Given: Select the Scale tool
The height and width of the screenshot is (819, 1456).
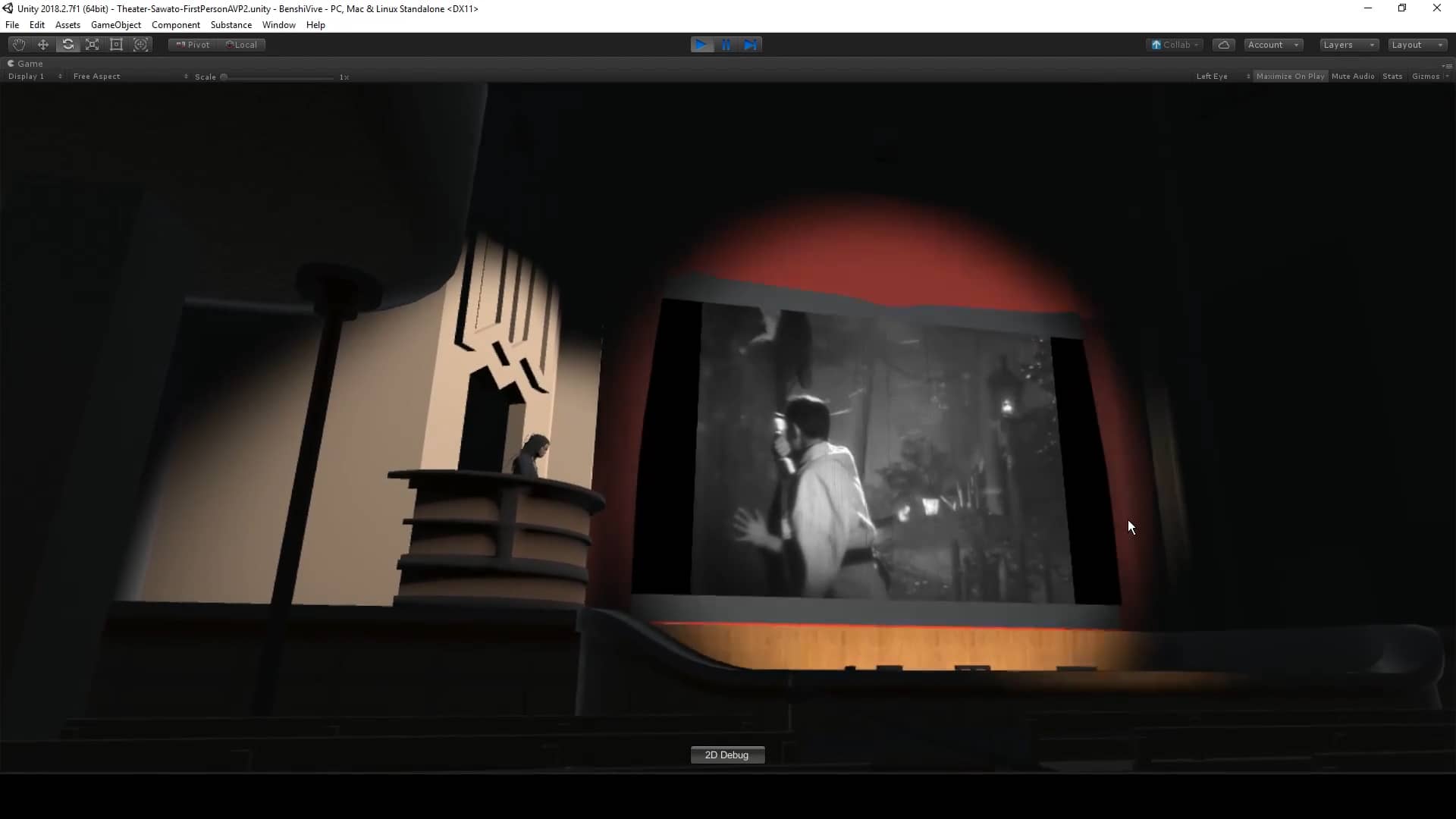Looking at the screenshot, I should (92, 45).
